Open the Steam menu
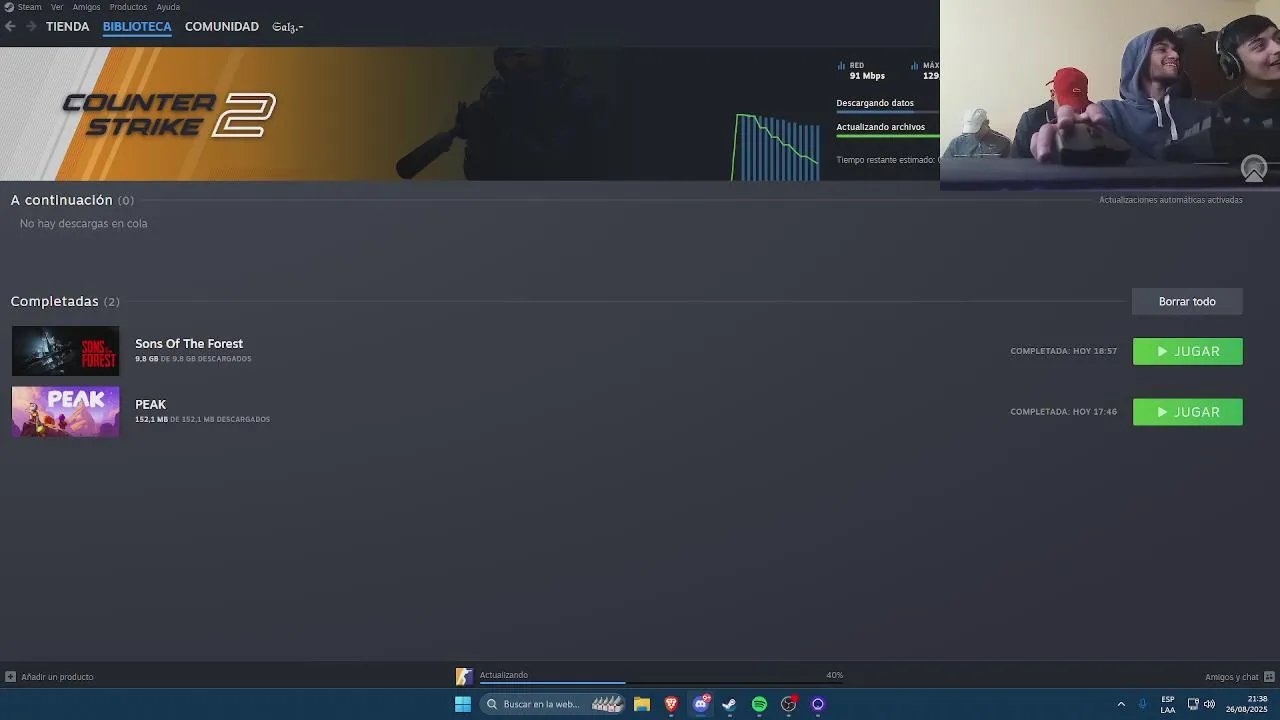Screen dimensions: 1280x720 30,7
